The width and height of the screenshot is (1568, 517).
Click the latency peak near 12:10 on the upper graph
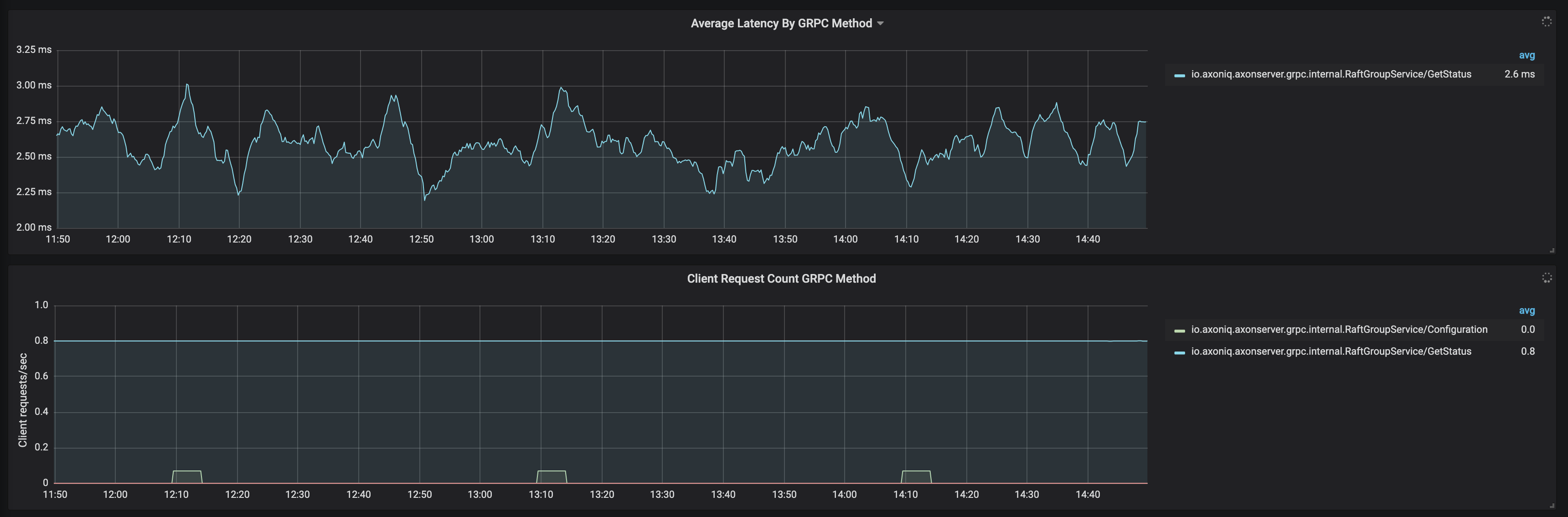coord(187,85)
